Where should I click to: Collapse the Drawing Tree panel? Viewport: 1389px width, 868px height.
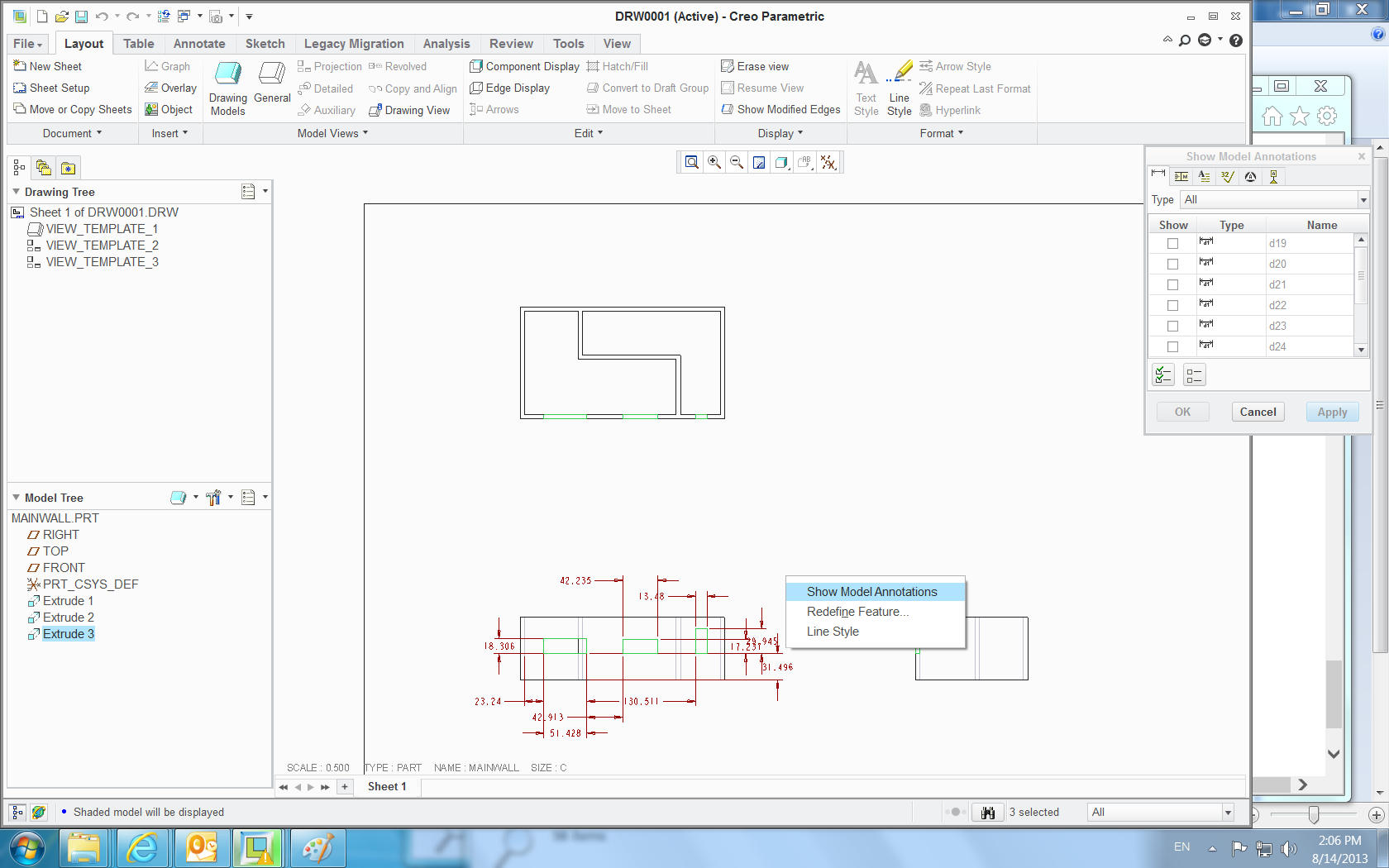16,192
